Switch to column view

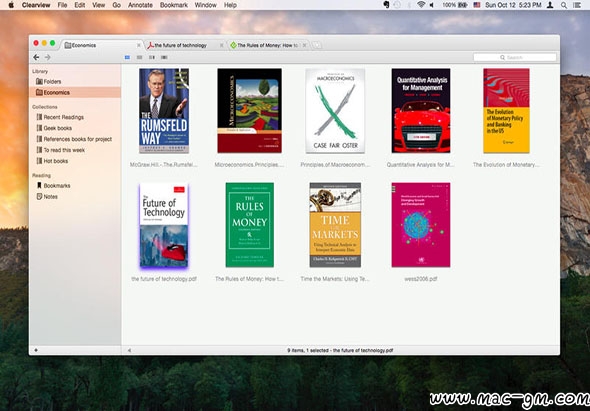coord(152,57)
